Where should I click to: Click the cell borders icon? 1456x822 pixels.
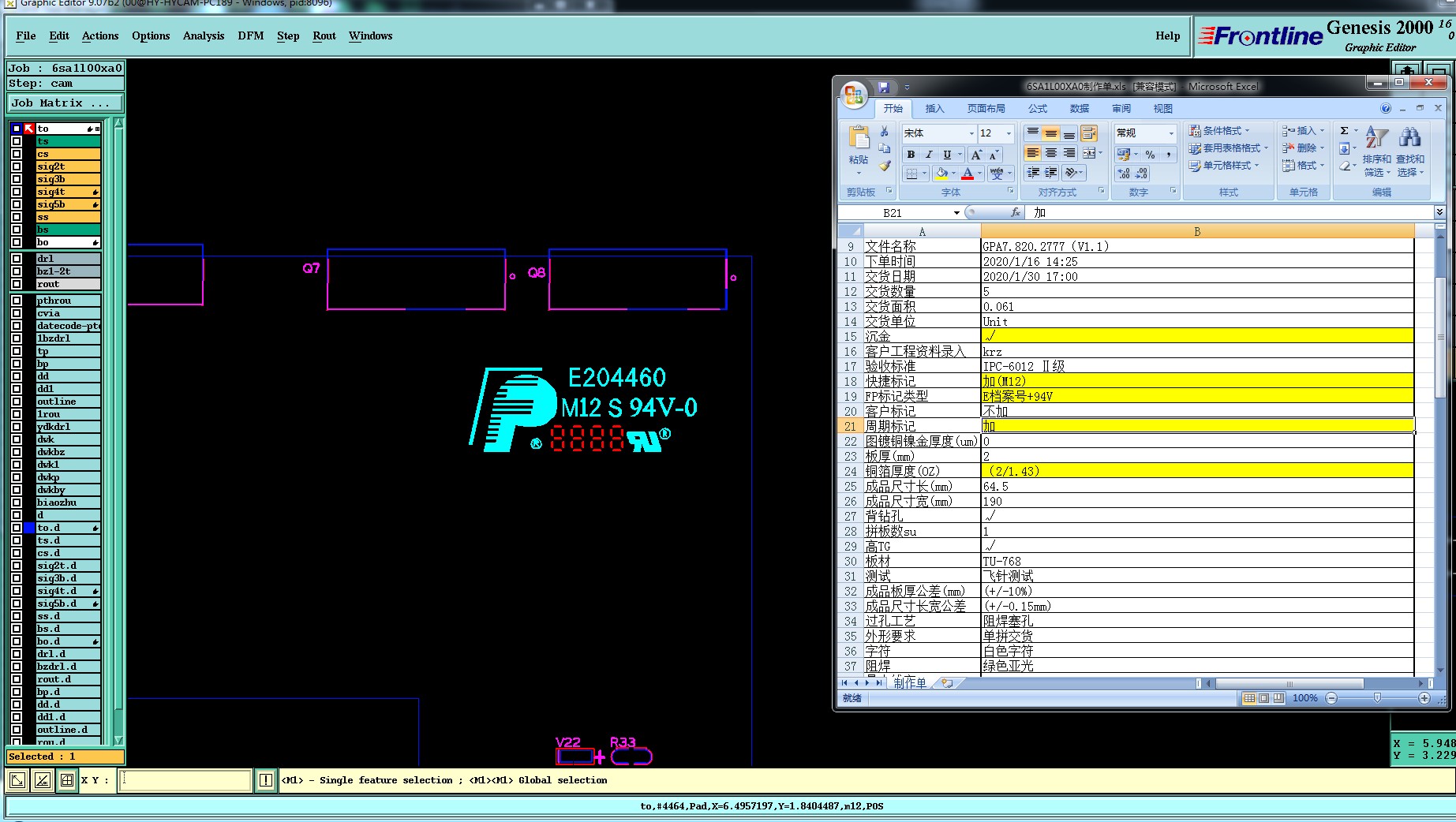click(x=911, y=173)
